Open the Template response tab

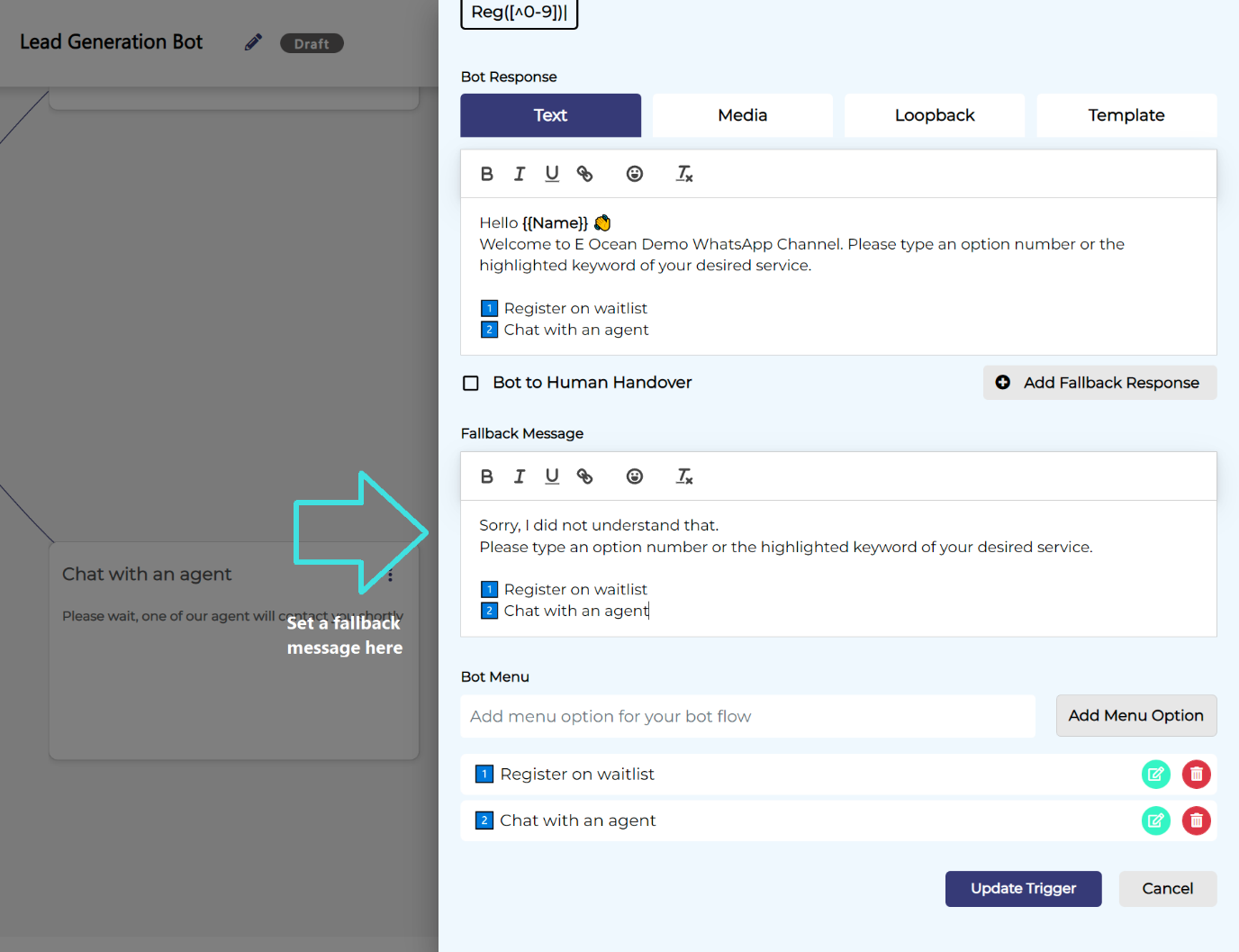(1126, 115)
